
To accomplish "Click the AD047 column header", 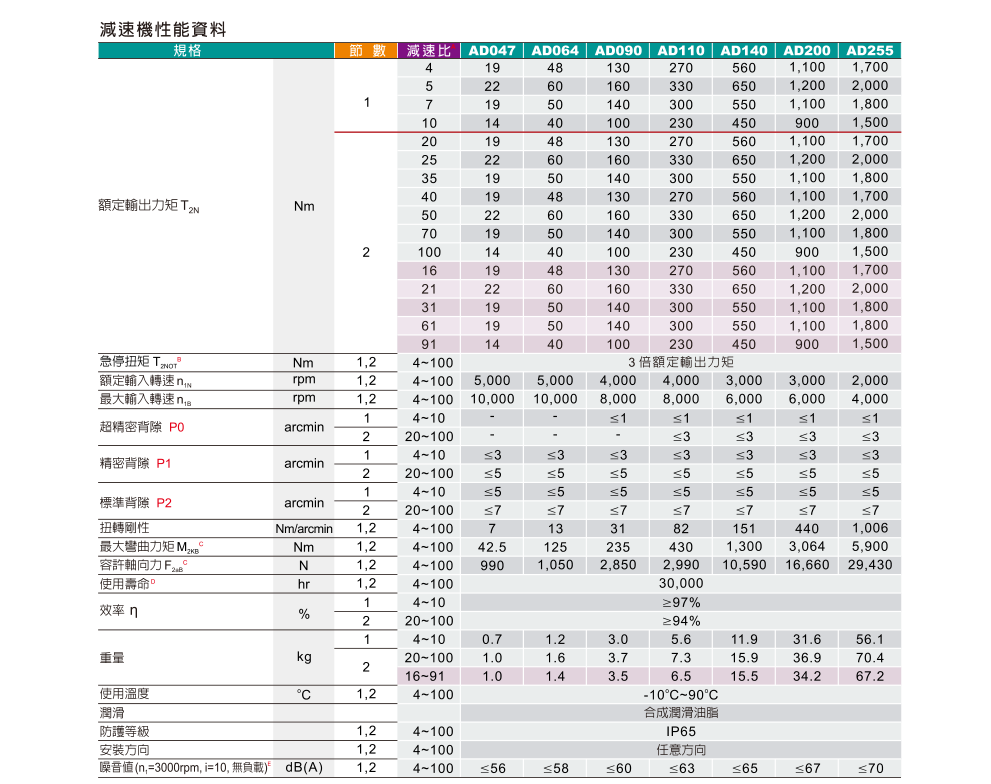I will pyautogui.click(x=492, y=50).
